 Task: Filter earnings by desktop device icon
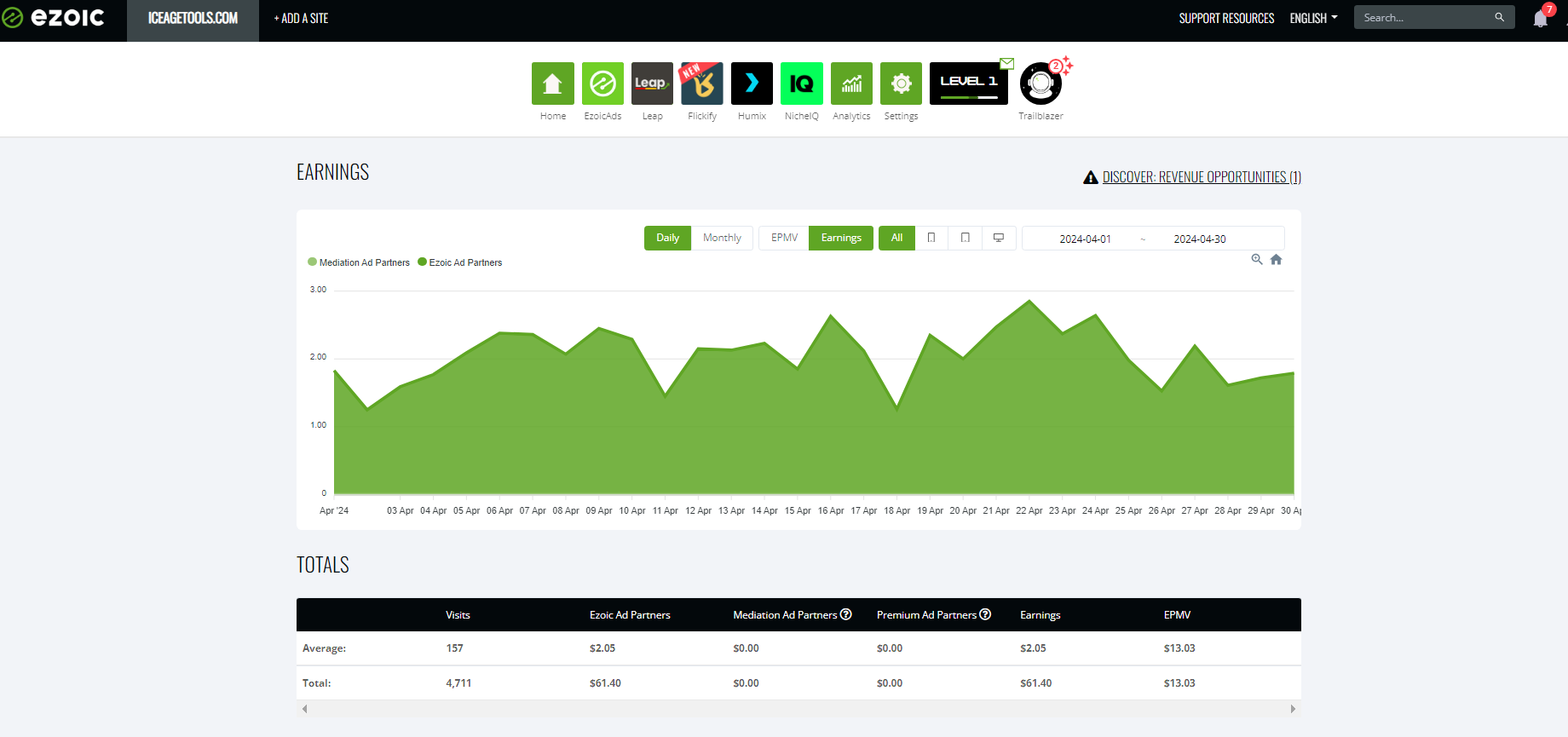point(999,238)
